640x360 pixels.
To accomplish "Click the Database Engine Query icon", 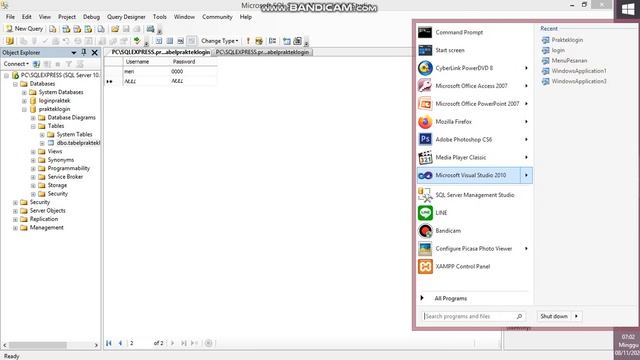I will coord(53,29).
